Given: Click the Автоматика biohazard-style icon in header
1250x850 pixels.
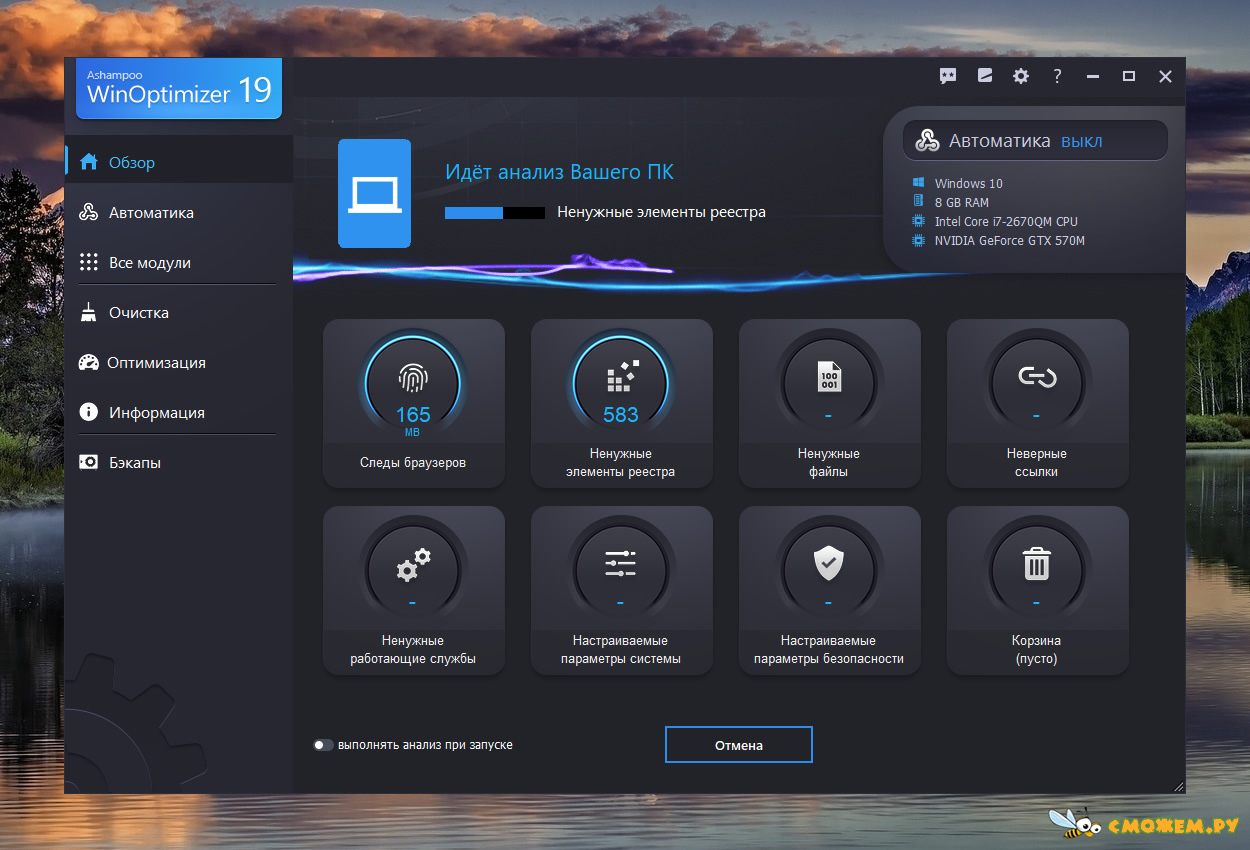Looking at the screenshot, I should 928,141.
